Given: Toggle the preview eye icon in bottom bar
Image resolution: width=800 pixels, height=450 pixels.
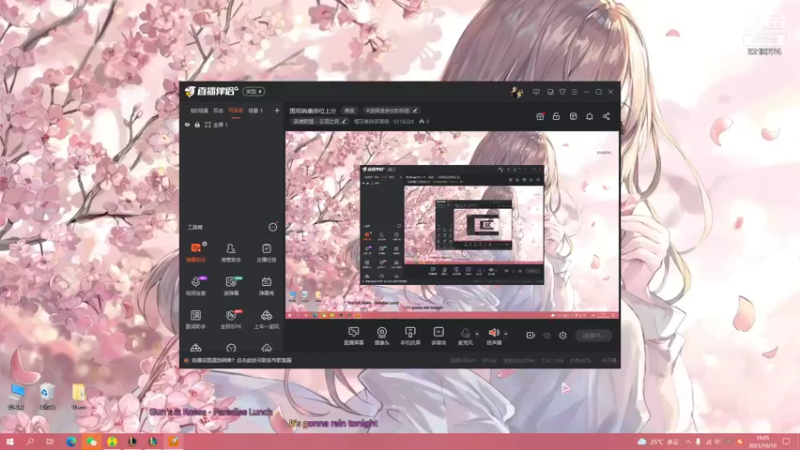Looking at the screenshot, I should pyautogui.click(x=547, y=335).
